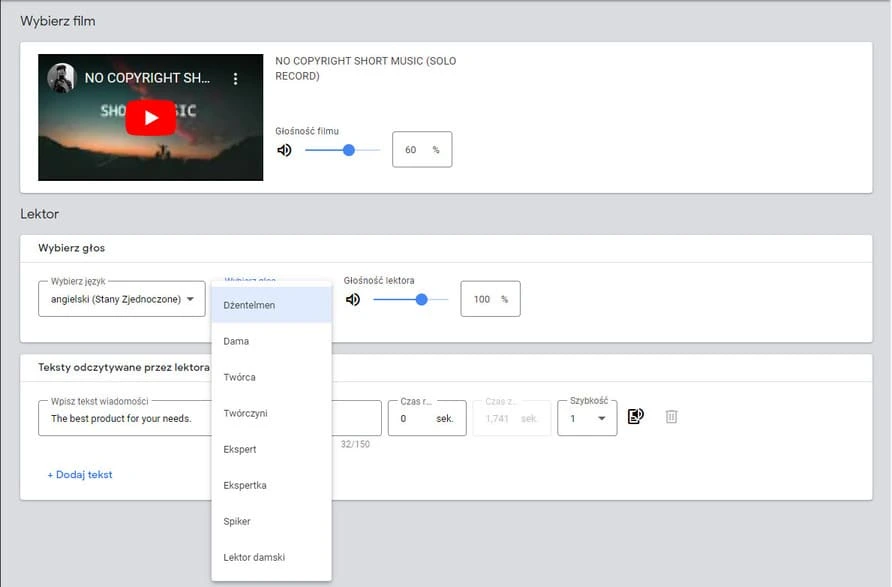This screenshot has width=892, height=587.
Task: Adjust the Głośność lektora slider
Action: click(420, 299)
